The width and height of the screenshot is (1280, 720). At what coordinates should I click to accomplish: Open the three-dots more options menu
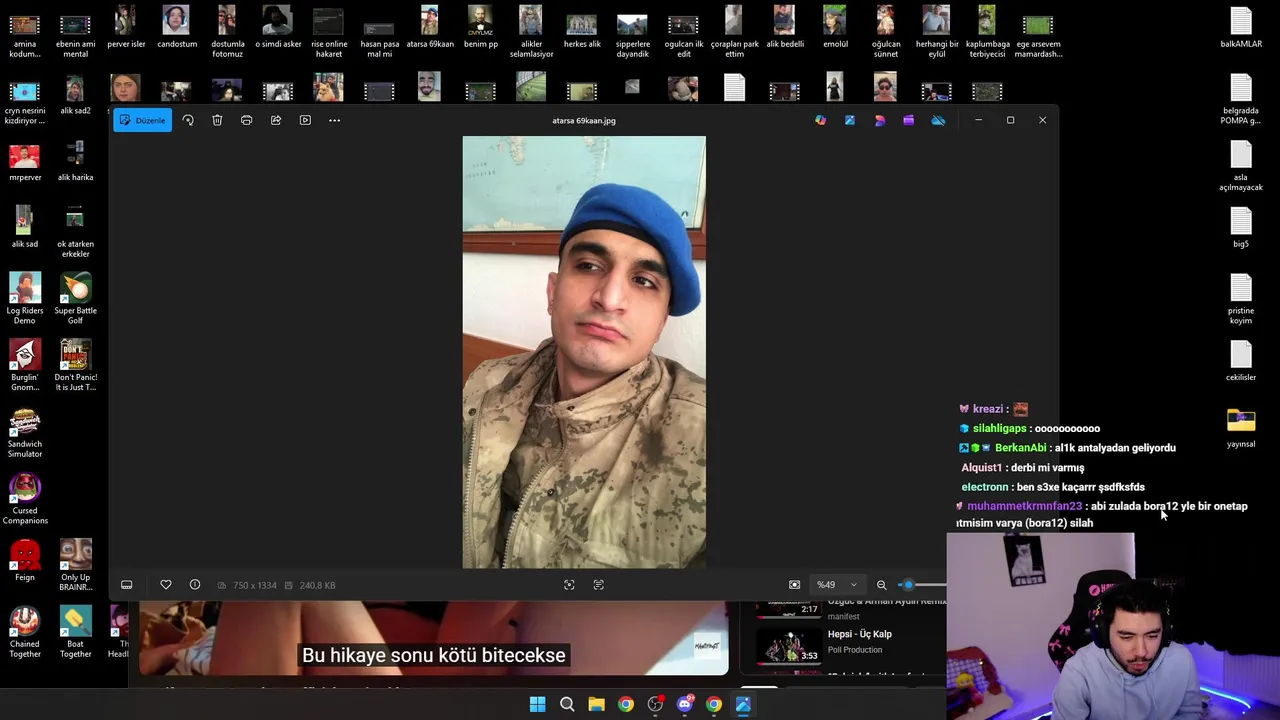(x=335, y=120)
